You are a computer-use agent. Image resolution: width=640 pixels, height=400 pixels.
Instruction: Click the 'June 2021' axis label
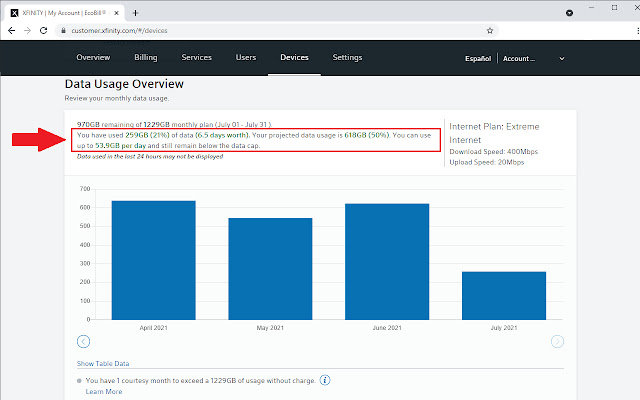coord(387,328)
